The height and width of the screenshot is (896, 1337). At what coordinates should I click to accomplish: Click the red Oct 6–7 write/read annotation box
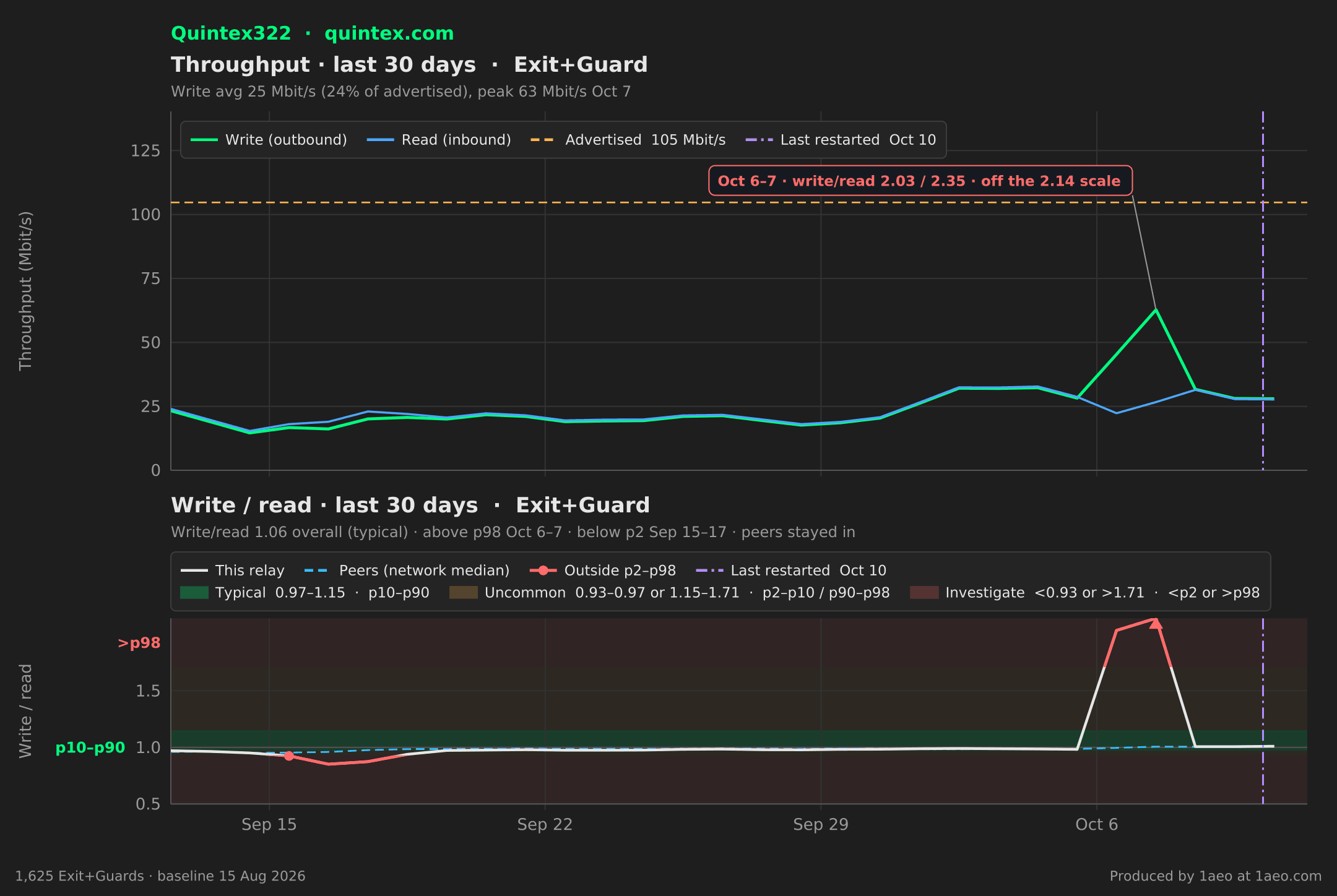coord(920,181)
